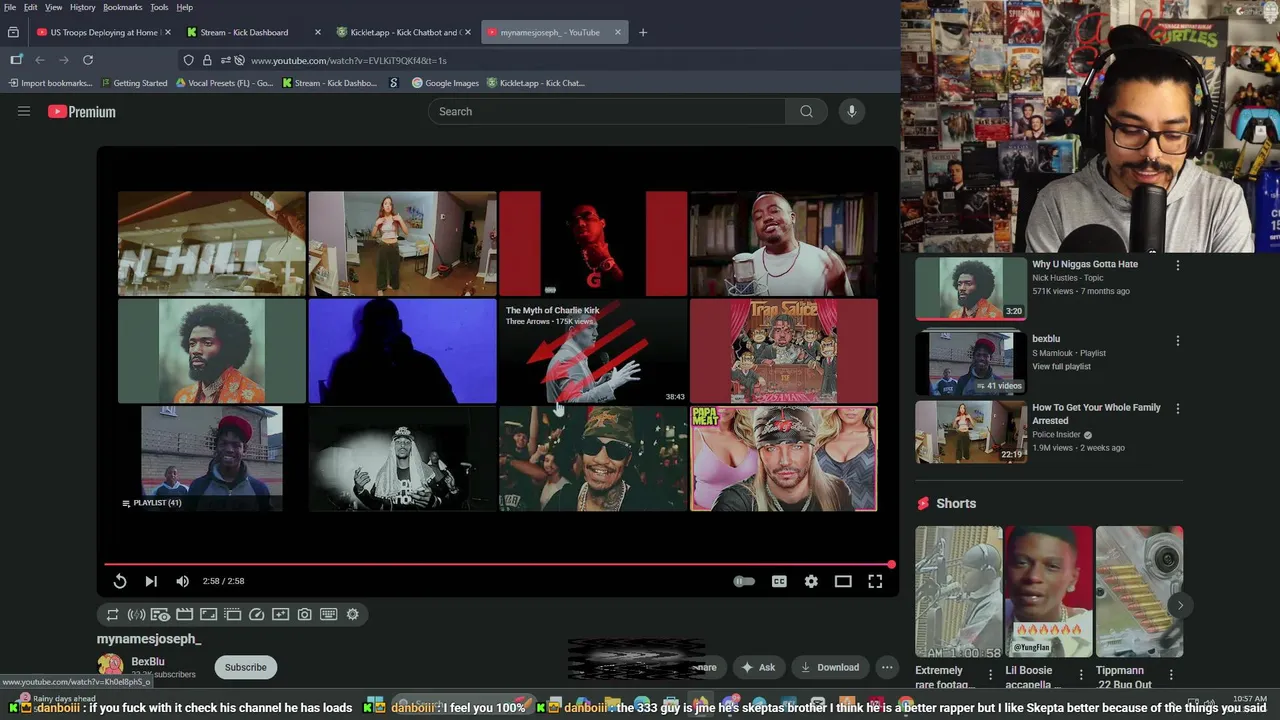Click Import bookmarks item
This screenshot has height=720, width=1280.
(x=50, y=83)
